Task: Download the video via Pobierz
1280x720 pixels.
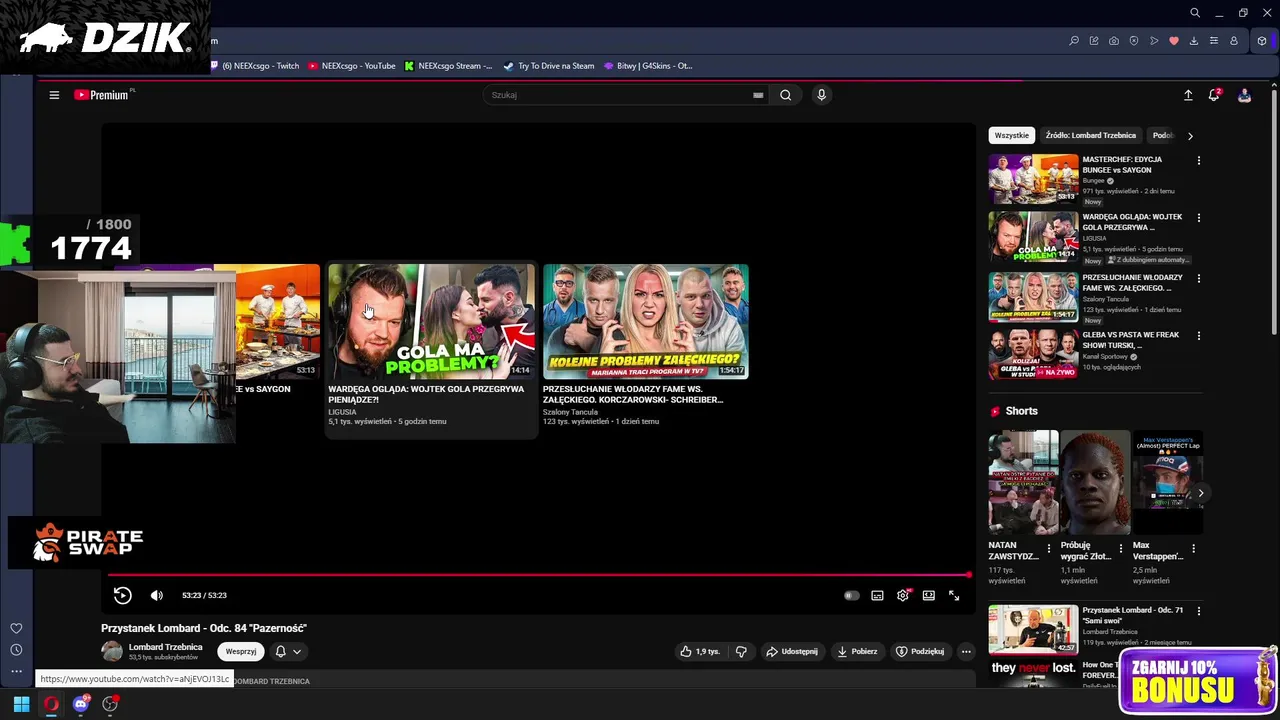Action: [857, 651]
